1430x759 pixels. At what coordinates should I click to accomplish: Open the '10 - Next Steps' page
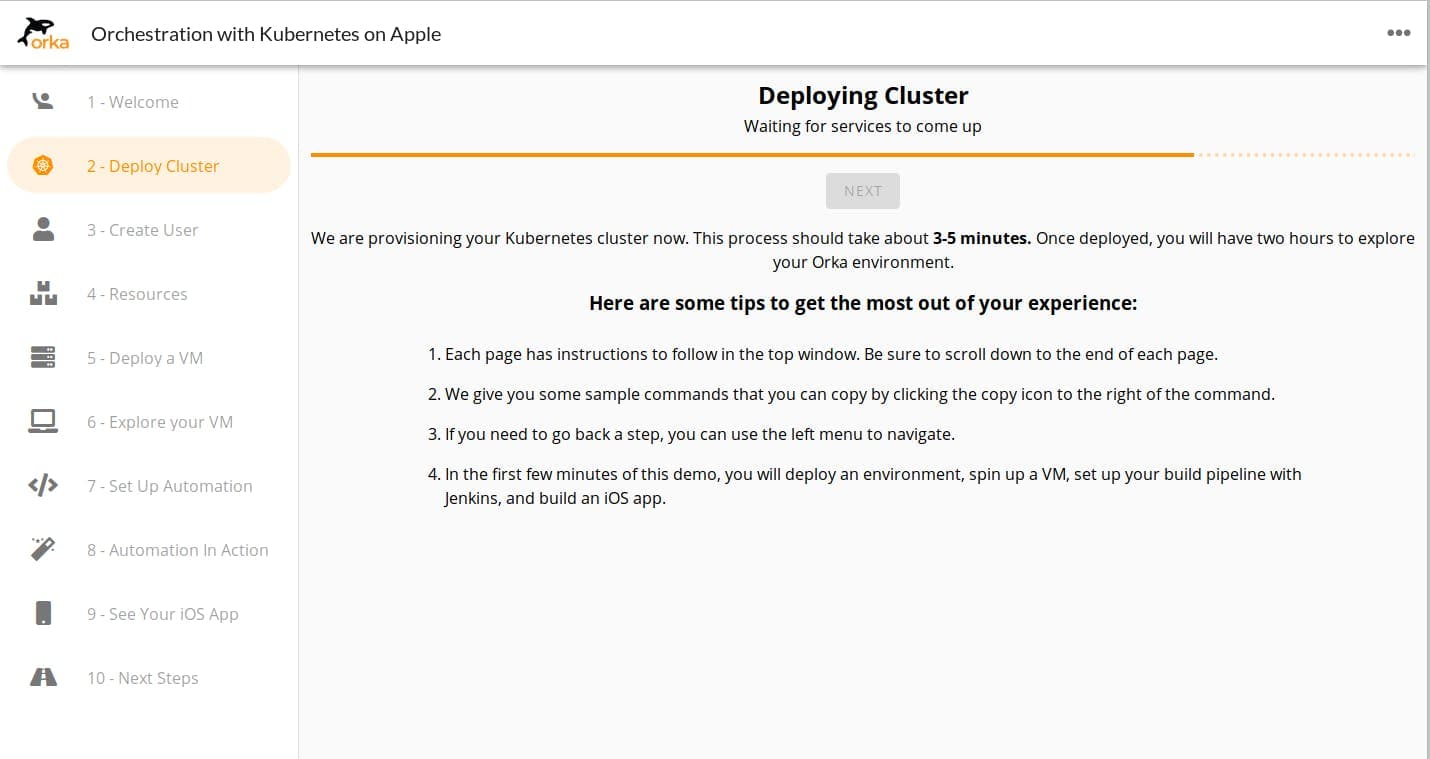[x=143, y=677]
